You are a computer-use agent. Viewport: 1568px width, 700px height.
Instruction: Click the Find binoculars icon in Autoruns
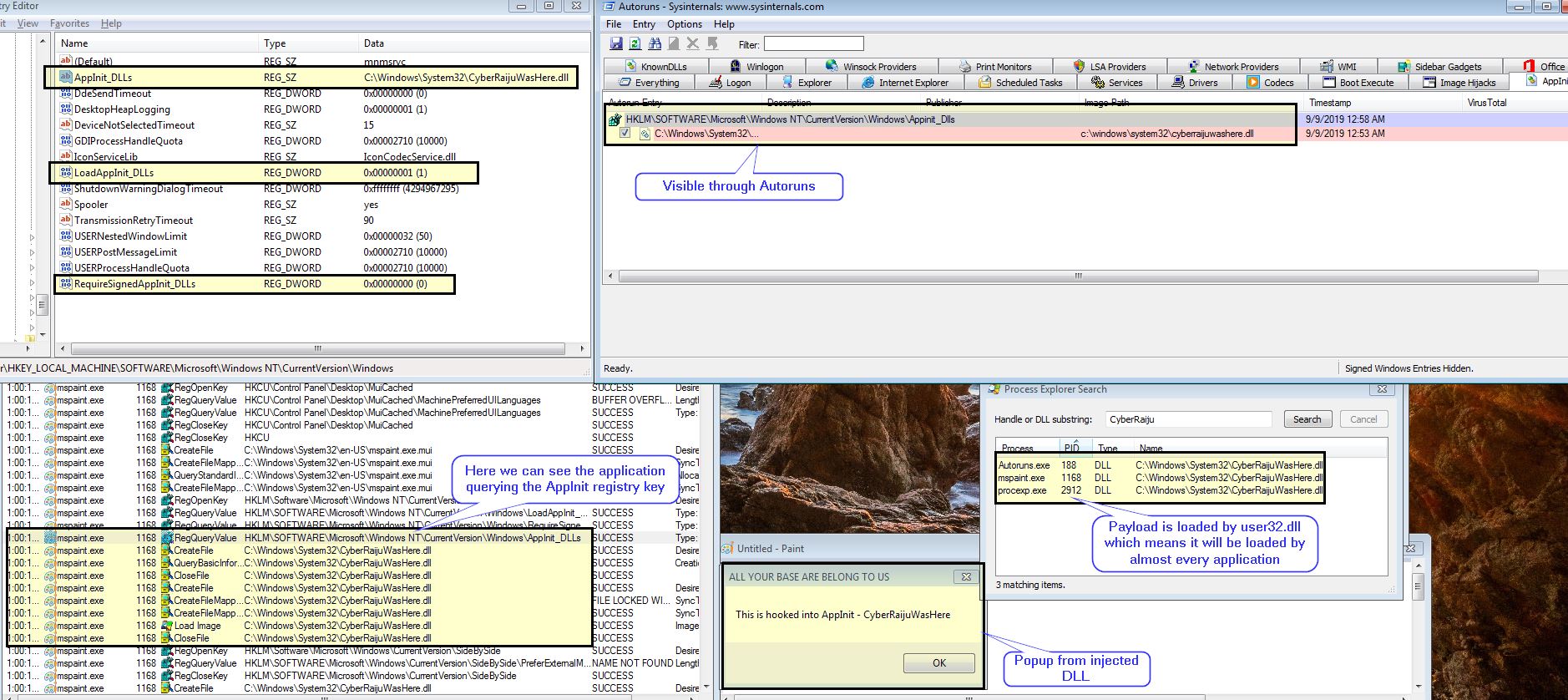[x=655, y=43]
